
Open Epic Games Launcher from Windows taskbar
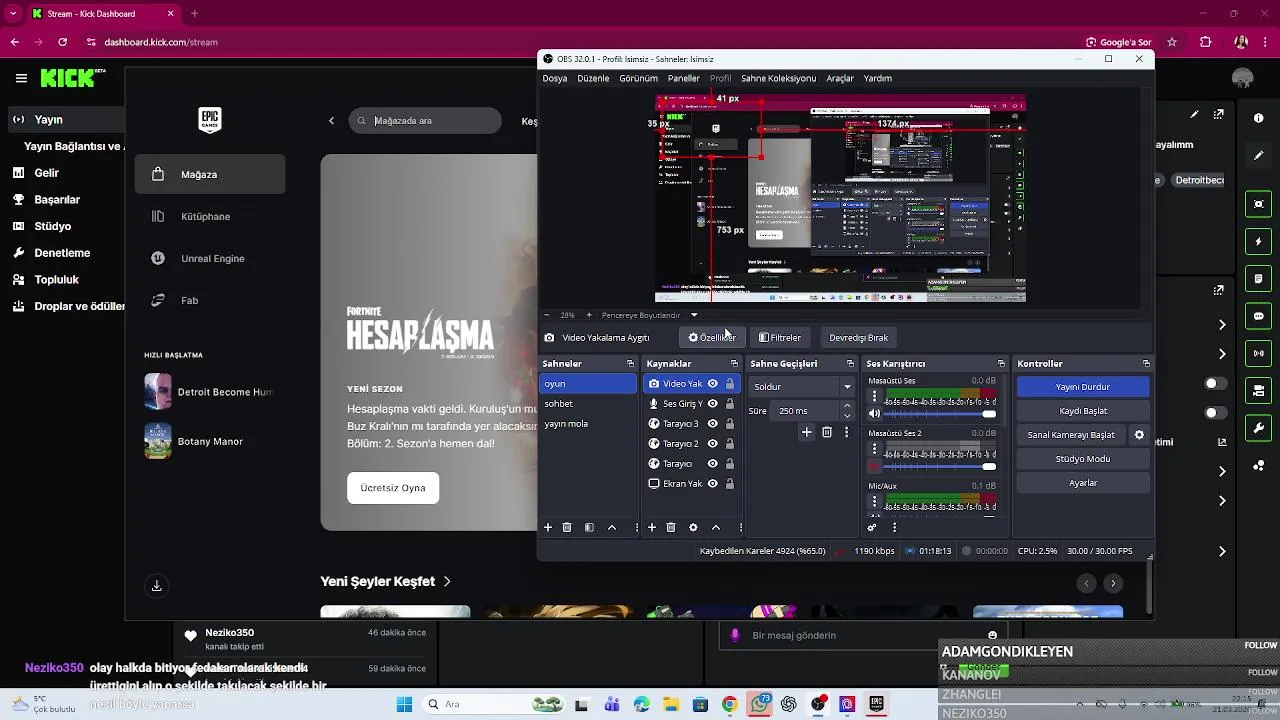[x=876, y=704]
